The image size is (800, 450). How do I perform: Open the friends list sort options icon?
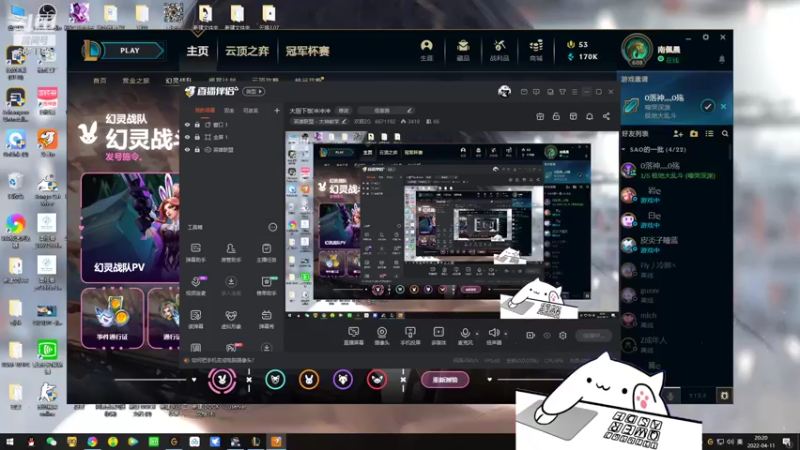709,134
